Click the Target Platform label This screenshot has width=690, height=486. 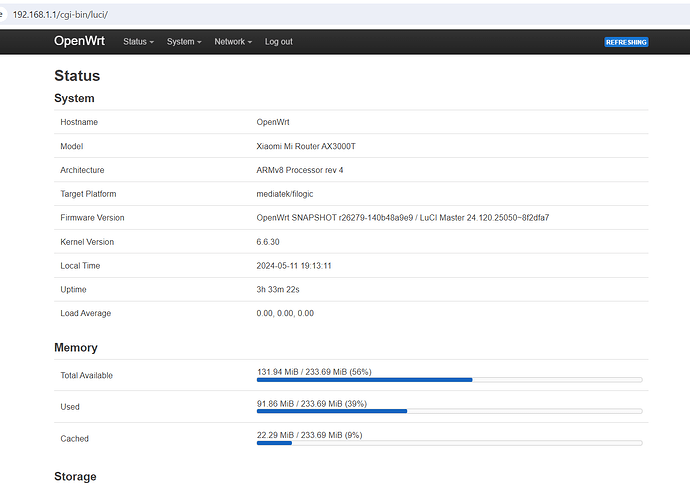click(88, 194)
